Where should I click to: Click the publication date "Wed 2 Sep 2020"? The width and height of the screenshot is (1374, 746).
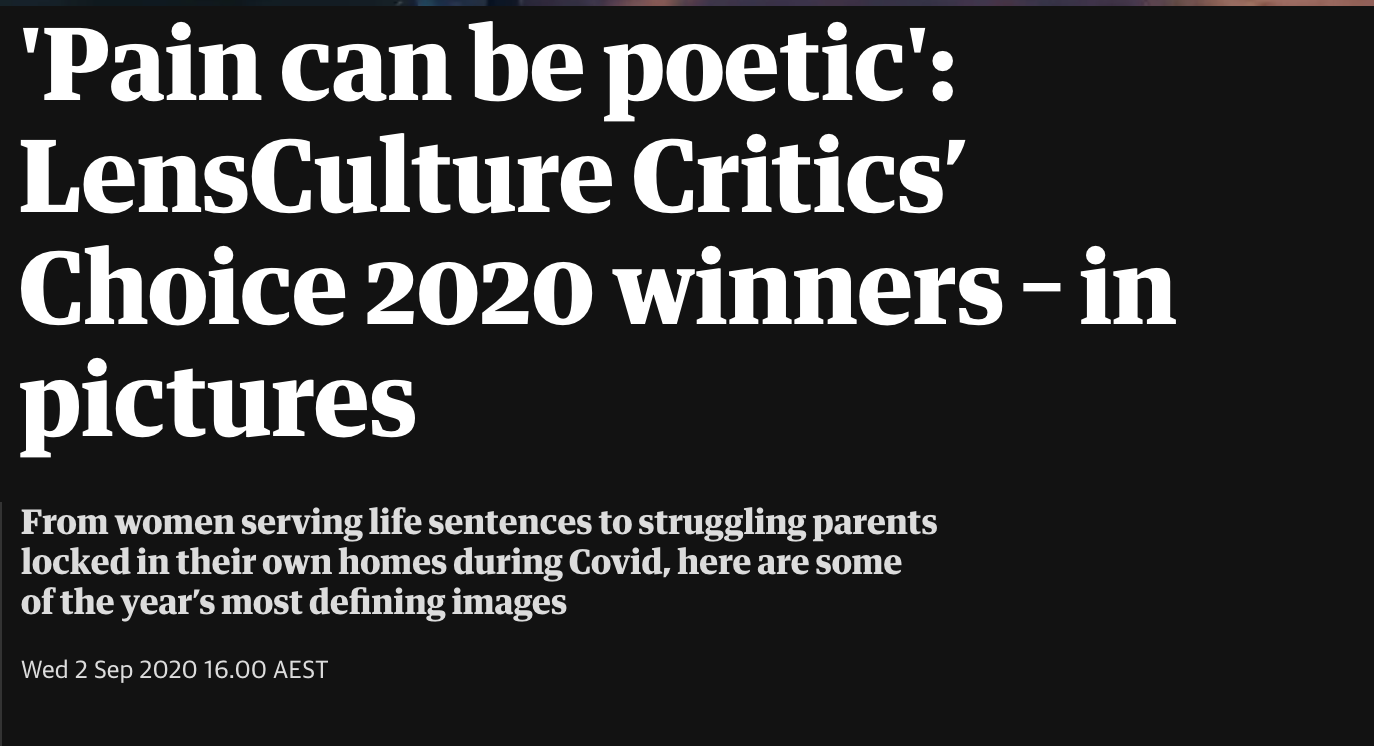109,670
